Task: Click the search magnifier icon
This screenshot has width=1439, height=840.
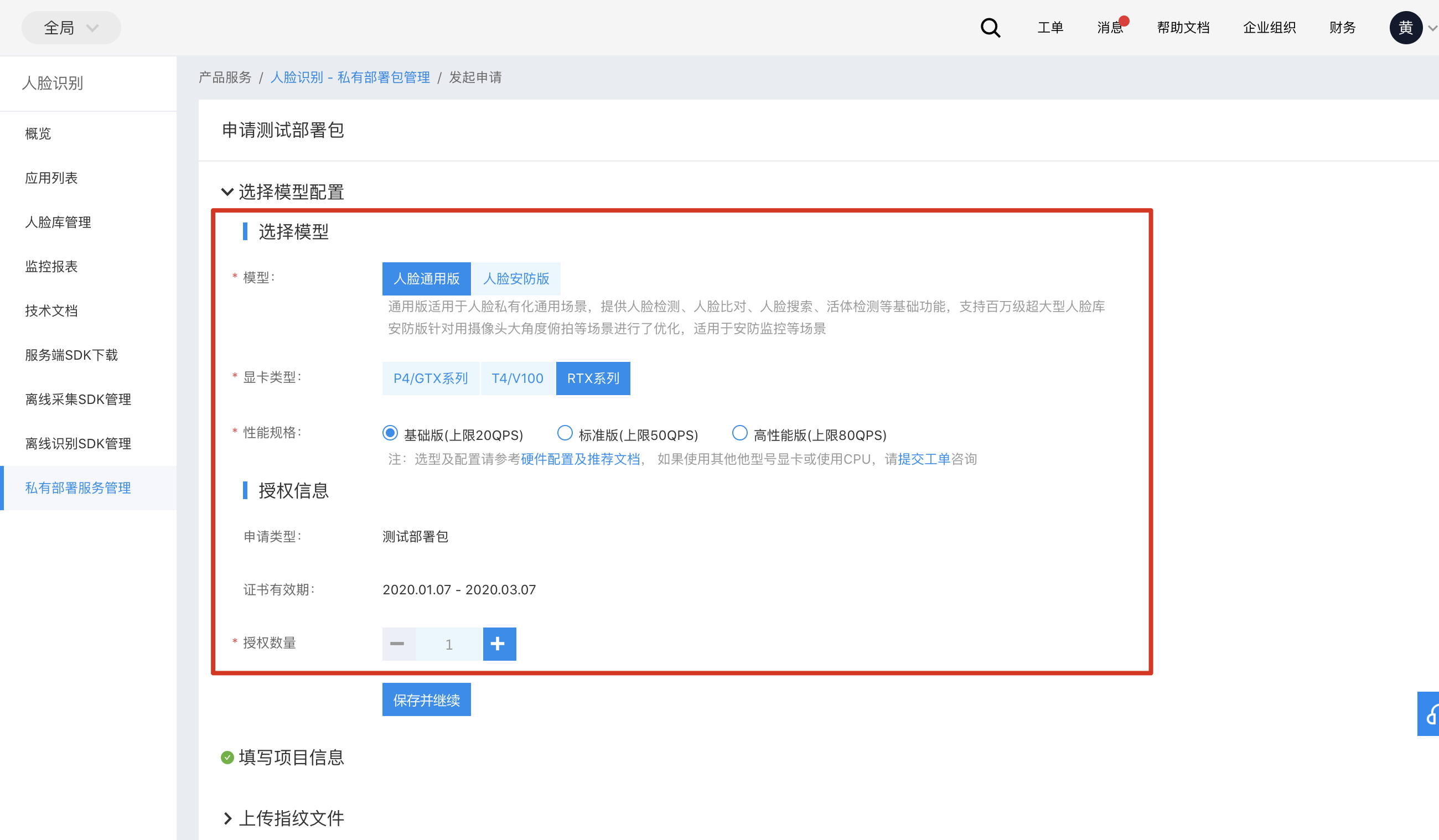Action: tap(990, 28)
